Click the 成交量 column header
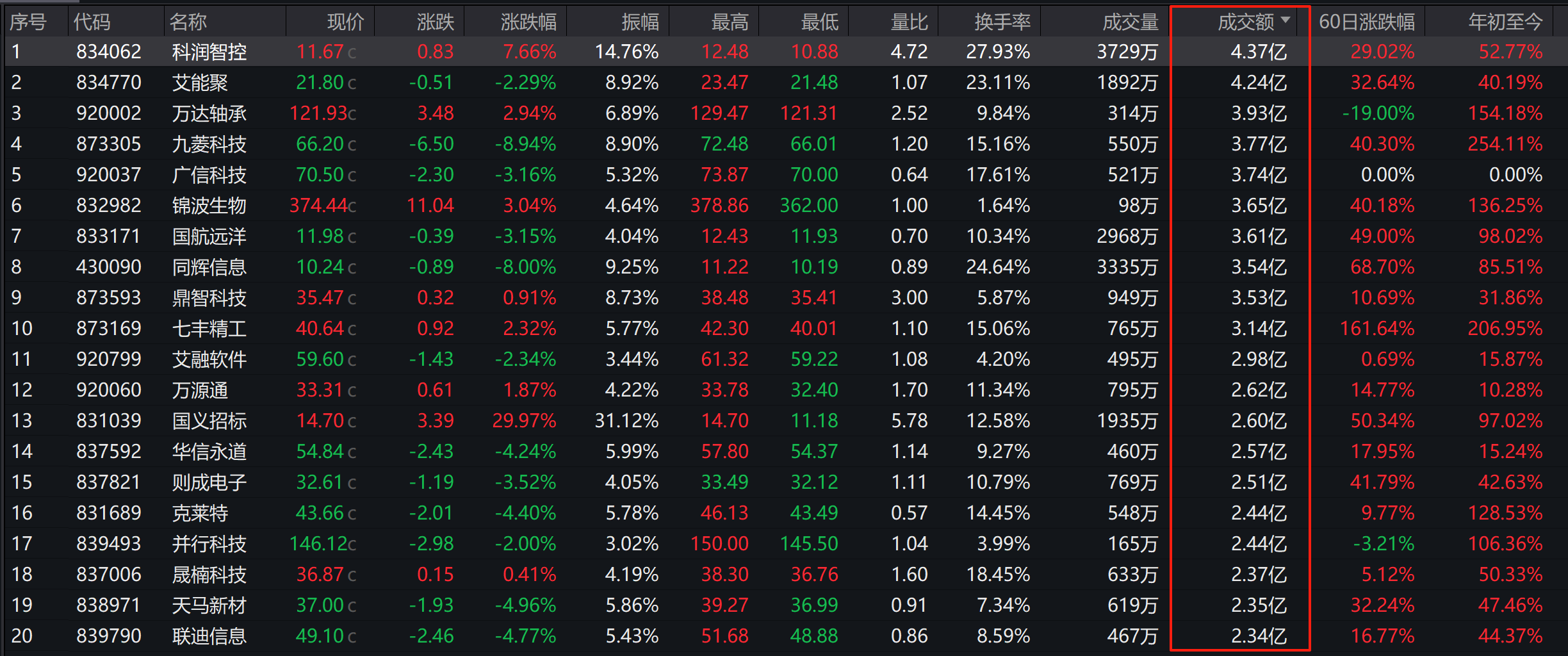Viewport: 1568px width, 656px height. point(1131,22)
